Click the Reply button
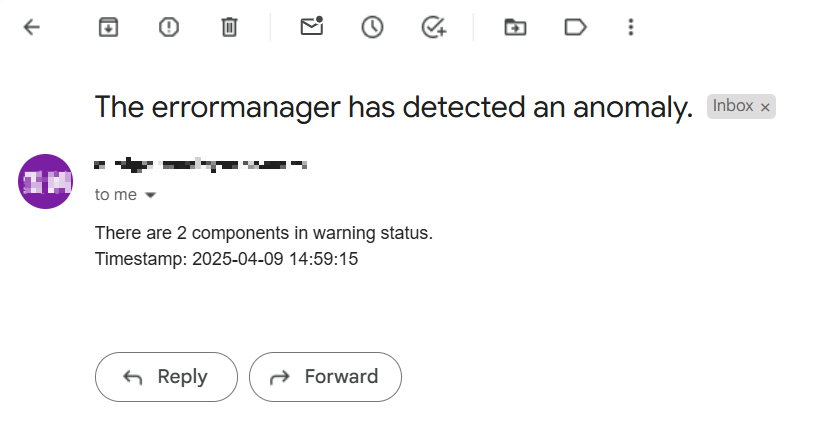This screenshot has height=444, width=814. [166, 377]
